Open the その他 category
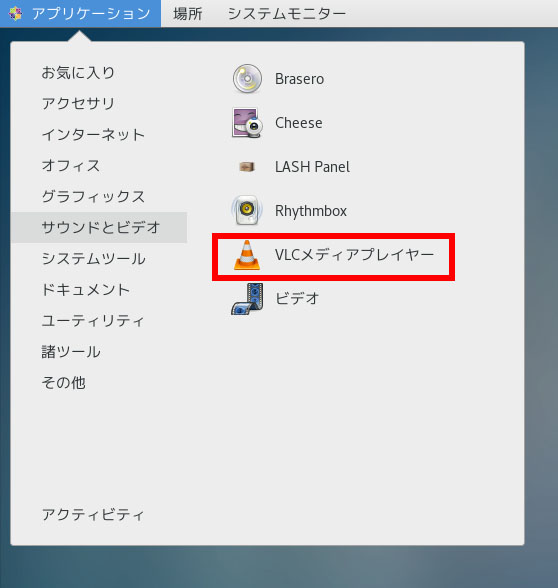 [63, 383]
